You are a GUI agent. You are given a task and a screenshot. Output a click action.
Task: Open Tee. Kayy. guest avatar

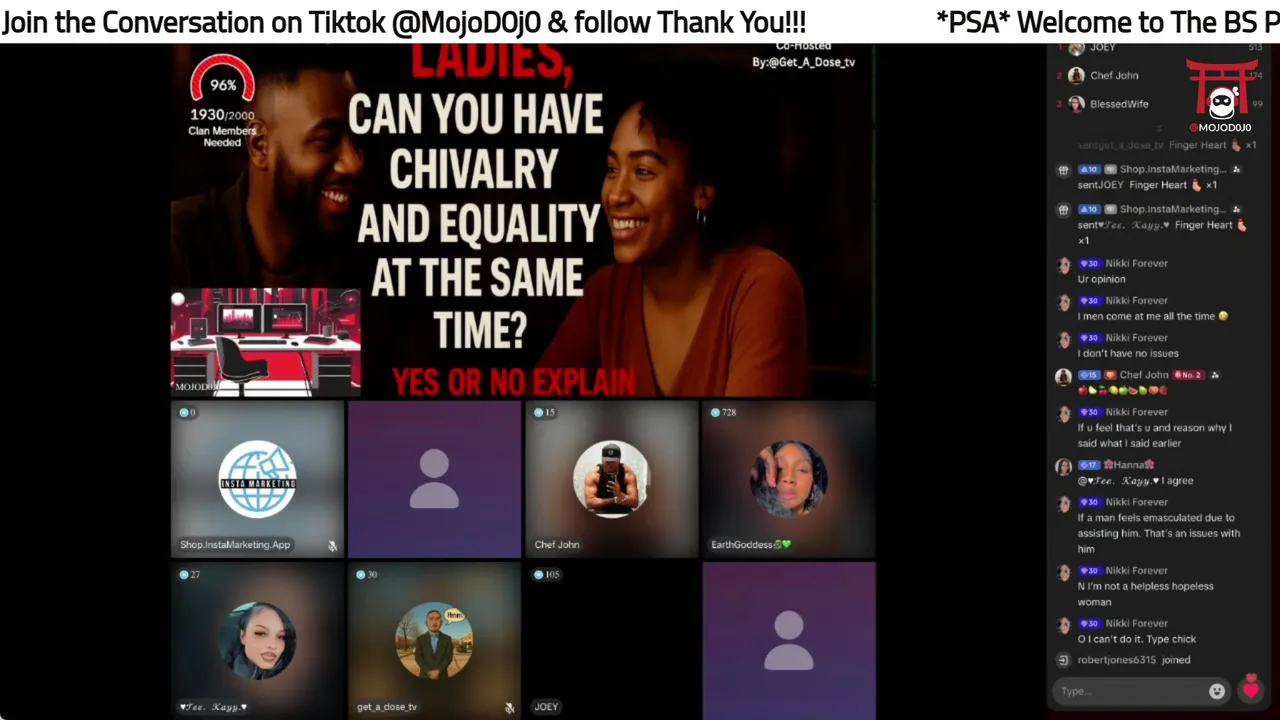(x=257, y=641)
